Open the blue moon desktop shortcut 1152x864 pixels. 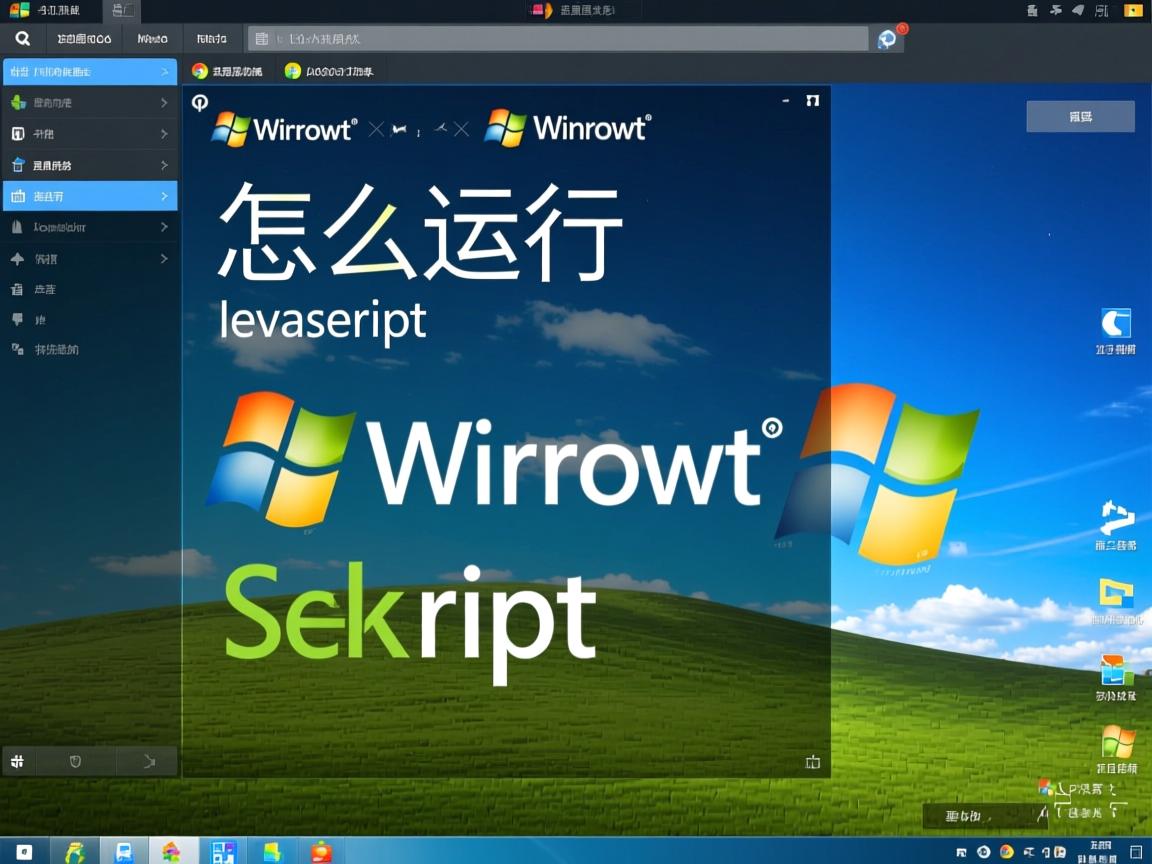click(1116, 325)
